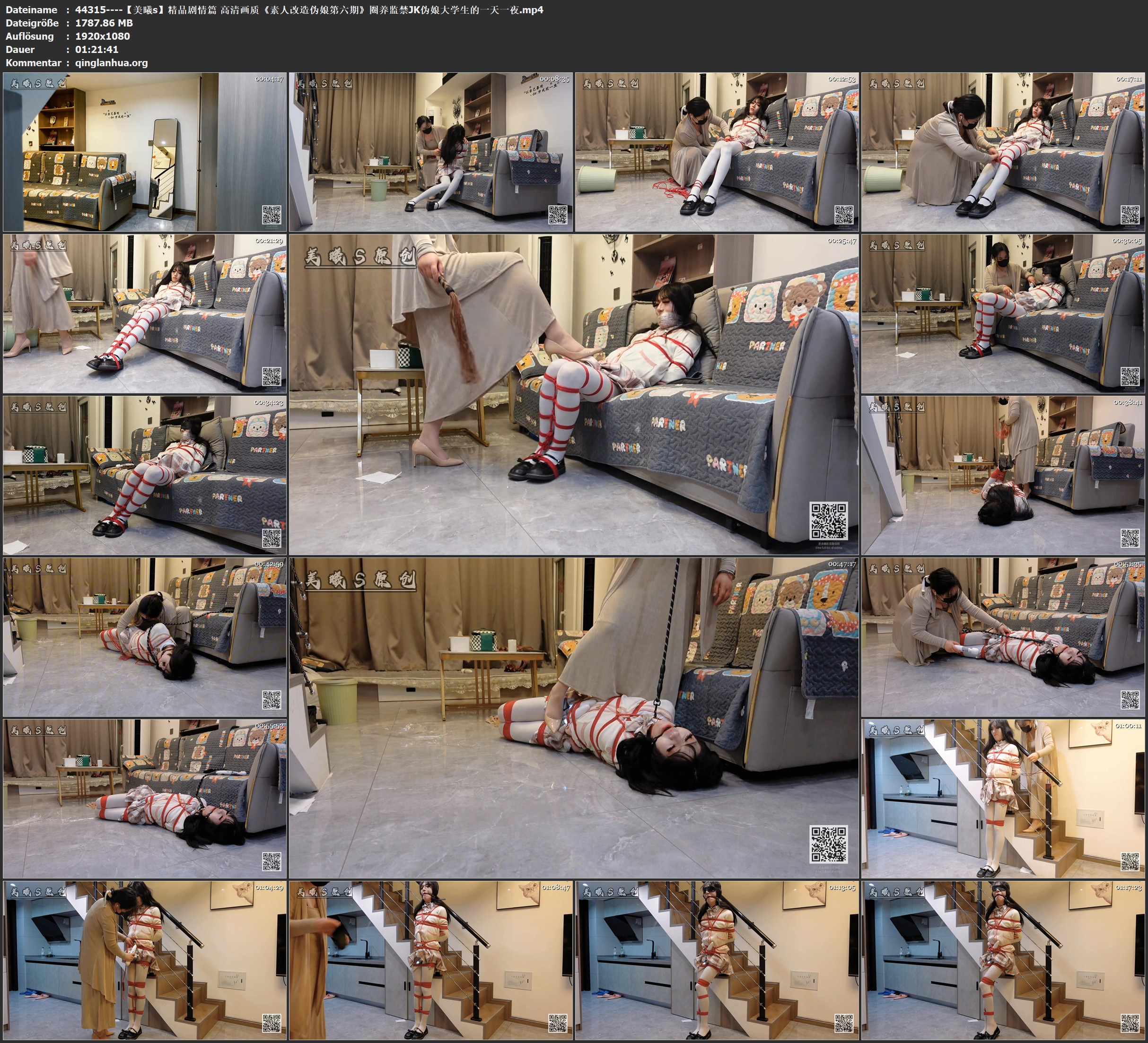This screenshot has width=1148, height=1043.
Task: Click the 00:38:41 timestamp label
Action: click(1128, 402)
